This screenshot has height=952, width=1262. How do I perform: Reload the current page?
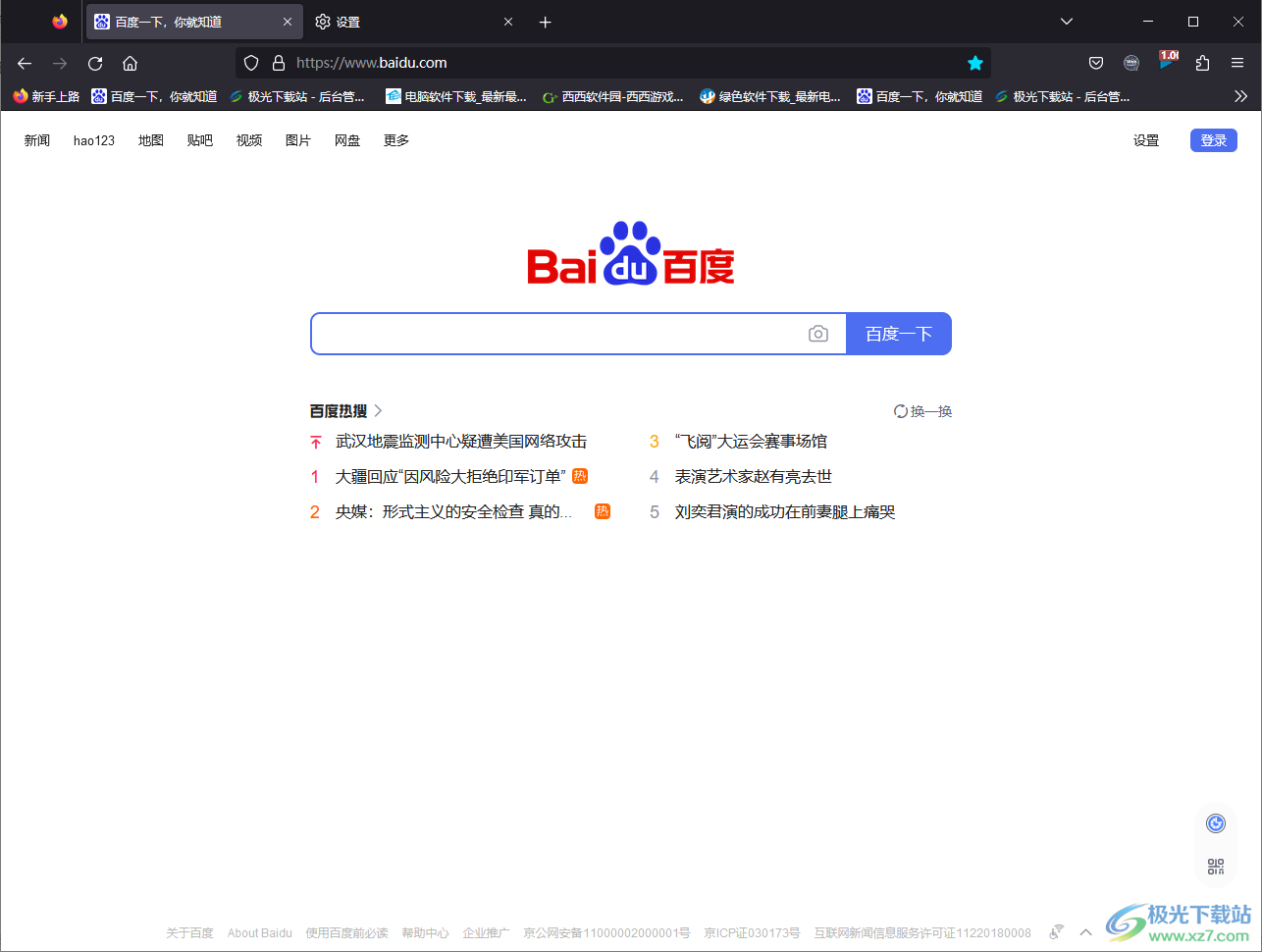pyautogui.click(x=95, y=63)
